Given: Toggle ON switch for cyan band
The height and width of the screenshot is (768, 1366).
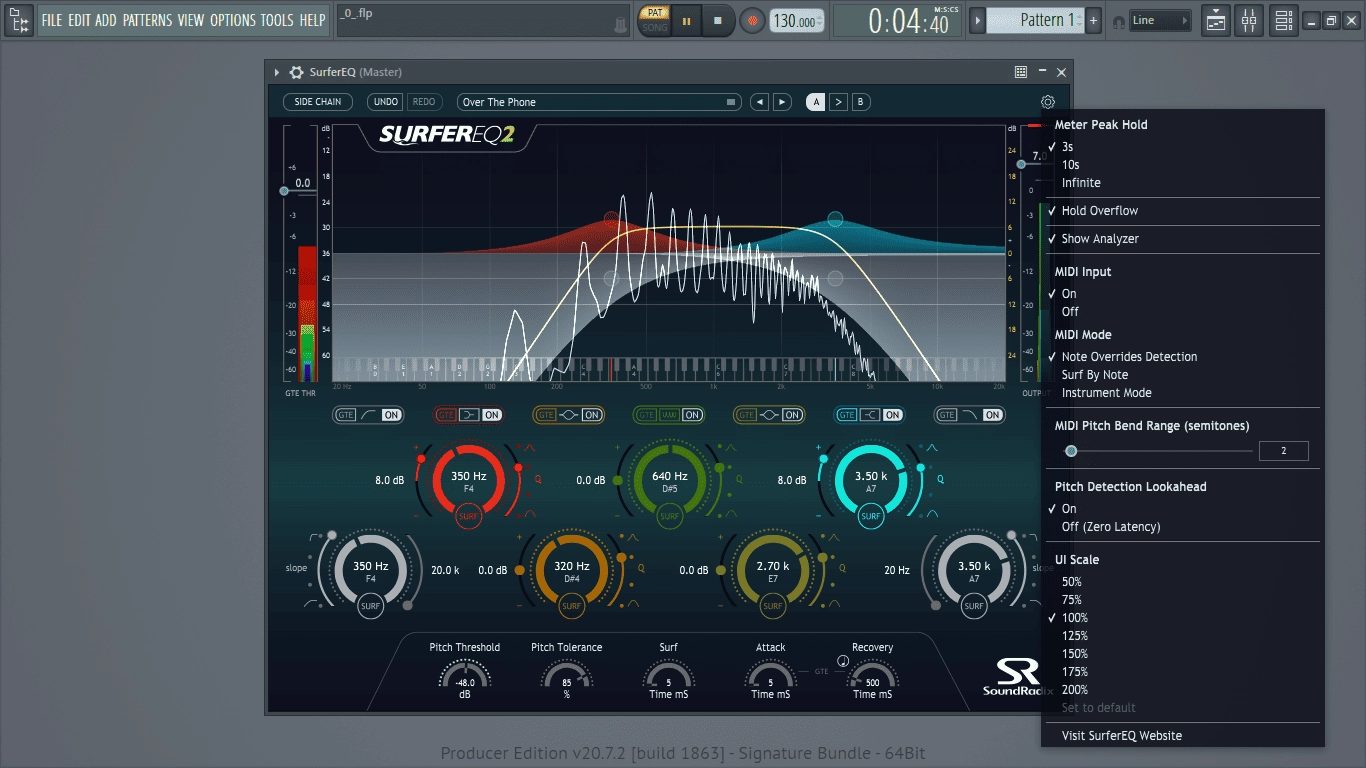Looking at the screenshot, I should coord(892,415).
